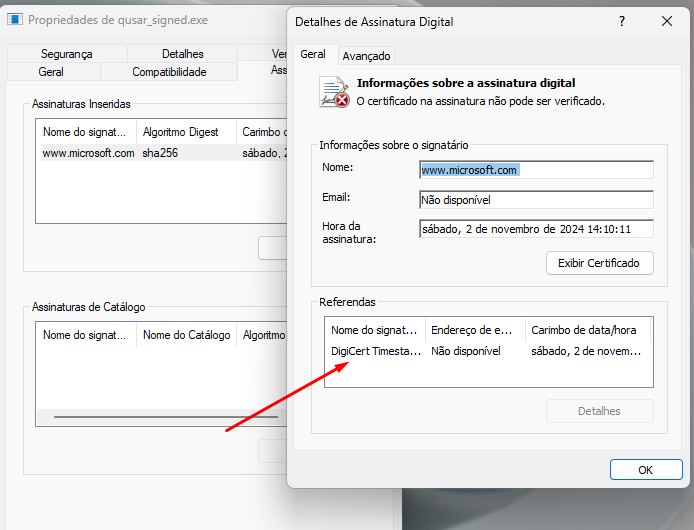Open the help question mark button
This screenshot has width=694, height=530.
[x=622, y=21]
